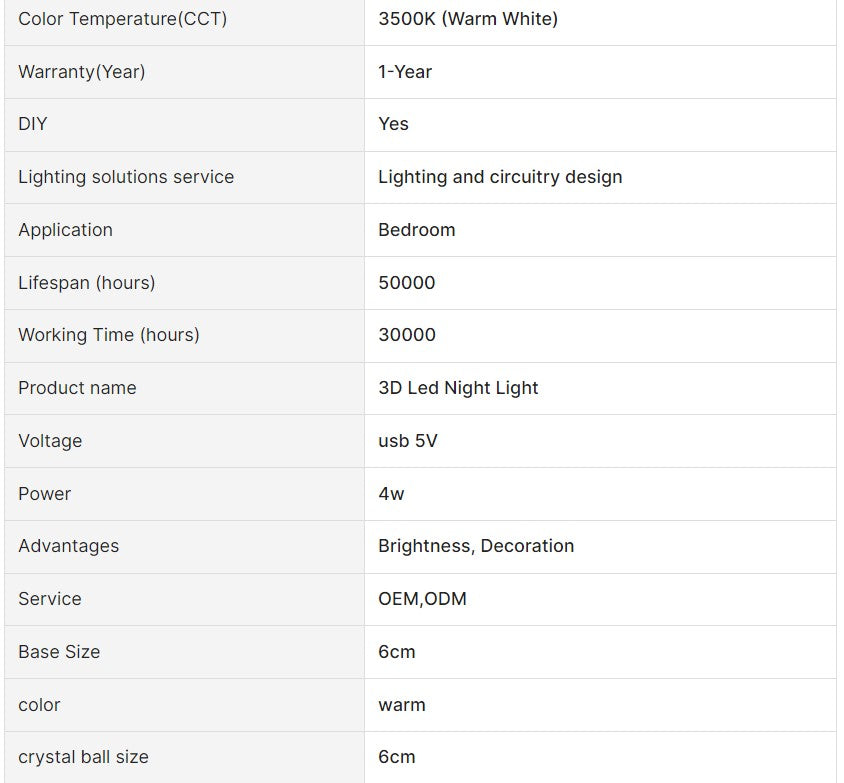Click the "Warranty(Year)" row label
The image size is (844, 783).
coord(81,72)
